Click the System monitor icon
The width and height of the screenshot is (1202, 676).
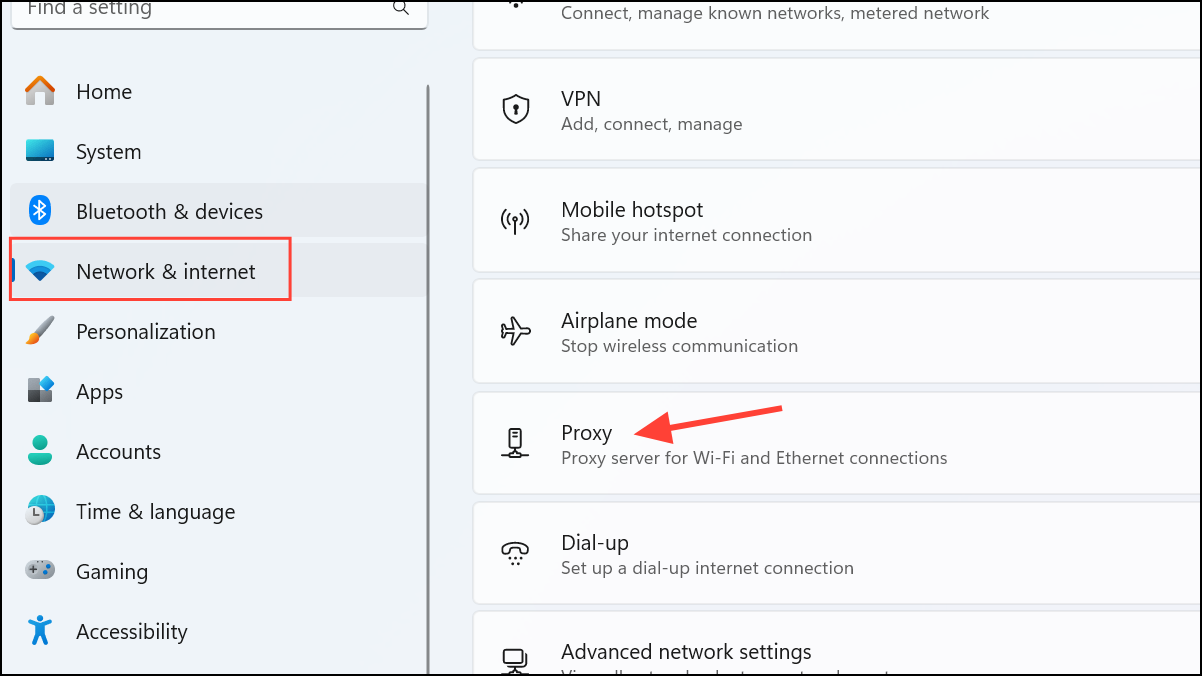tap(40, 151)
